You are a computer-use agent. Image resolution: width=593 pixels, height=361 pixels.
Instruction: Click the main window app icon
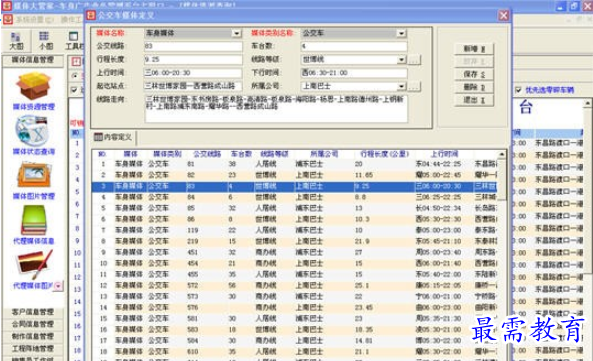point(7,5)
